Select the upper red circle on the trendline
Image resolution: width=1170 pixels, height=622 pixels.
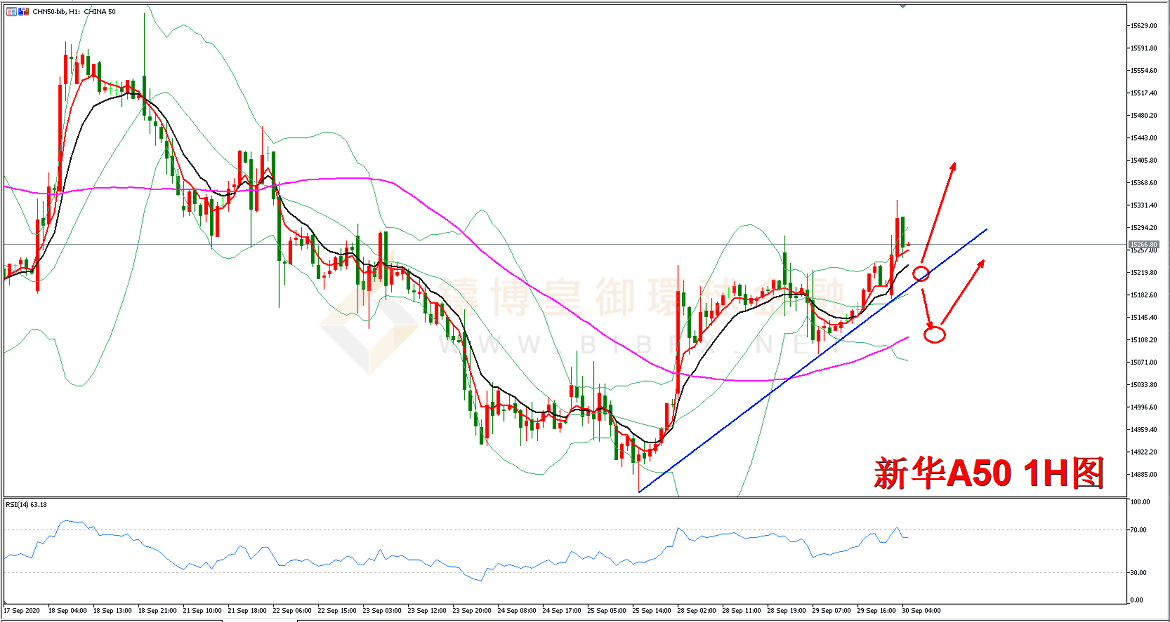click(x=922, y=273)
